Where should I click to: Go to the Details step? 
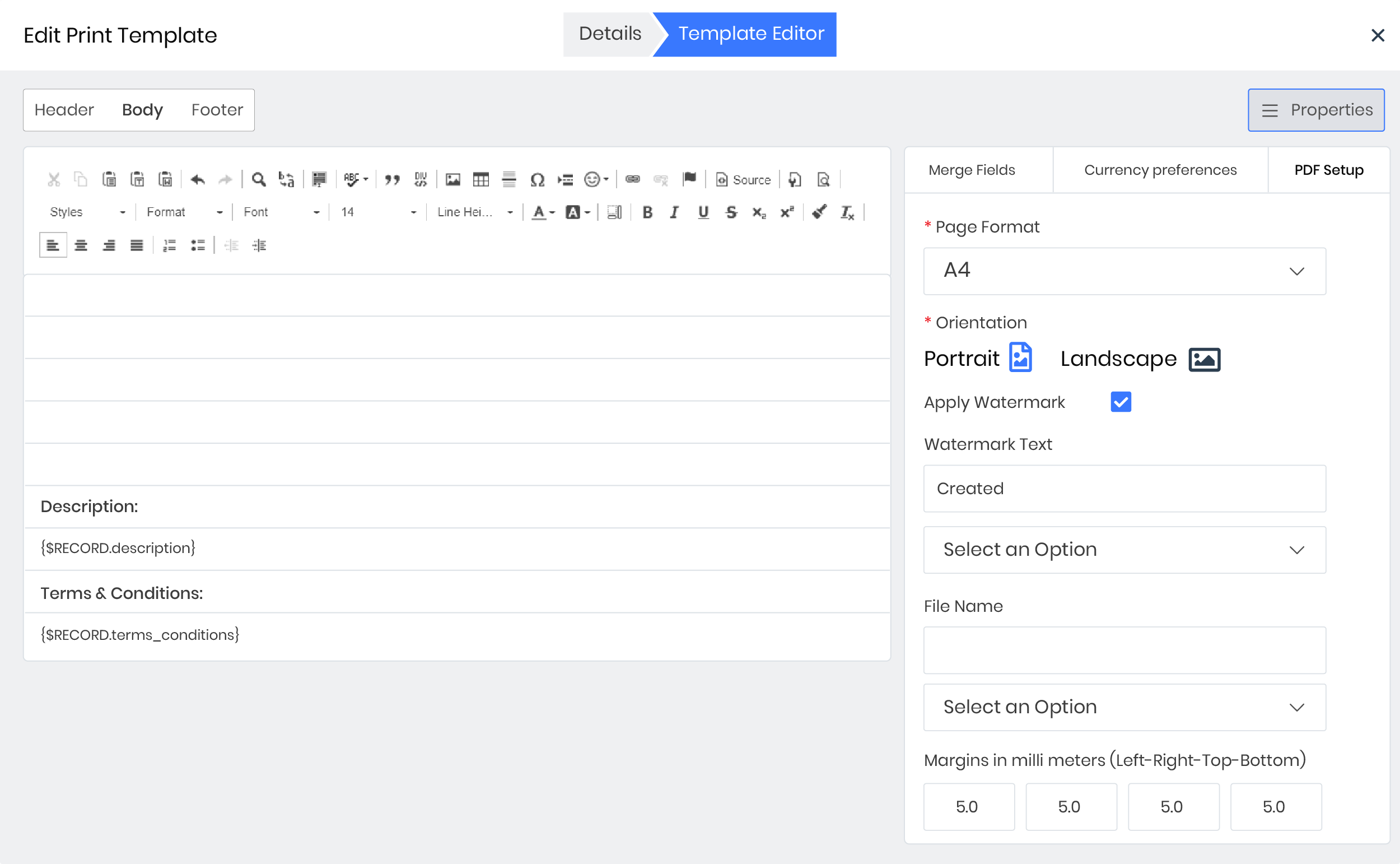click(609, 34)
